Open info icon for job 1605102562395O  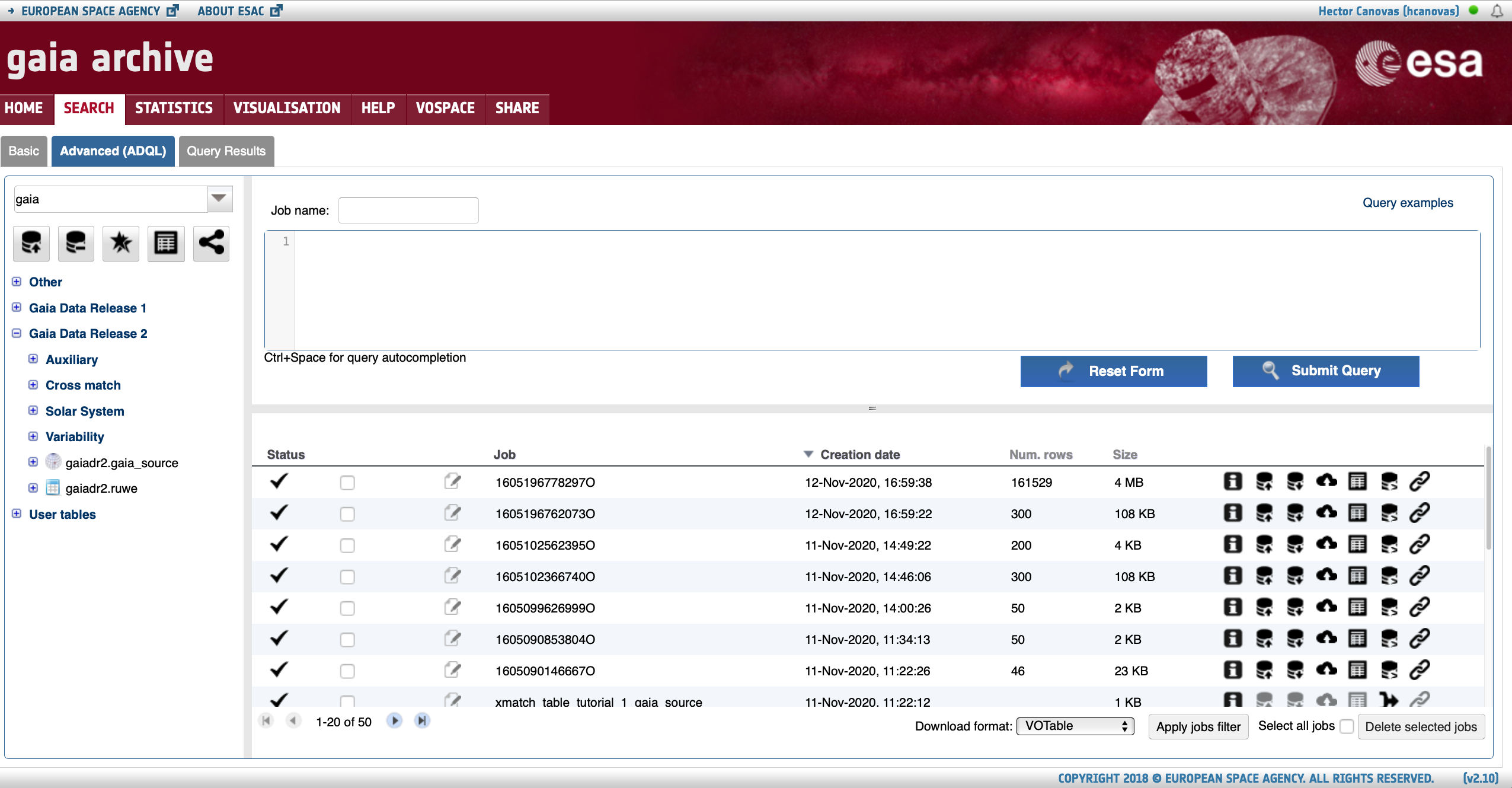tap(1233, 544)
